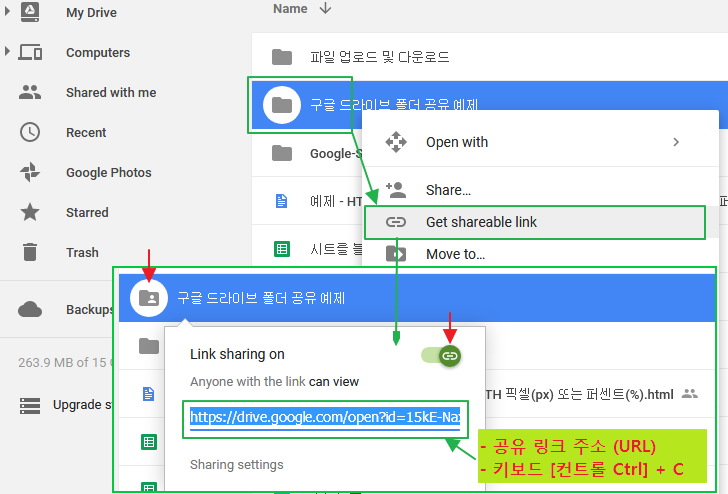This screenshot has width=728, height=494.
Task: Click the spreadsheet icon next to 시트를
Action: coord(282,249)
